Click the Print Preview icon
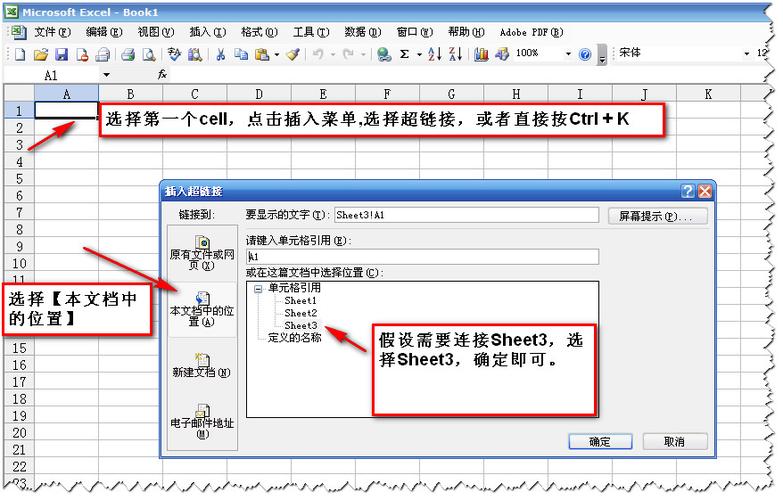 click(x=149, y=54)
